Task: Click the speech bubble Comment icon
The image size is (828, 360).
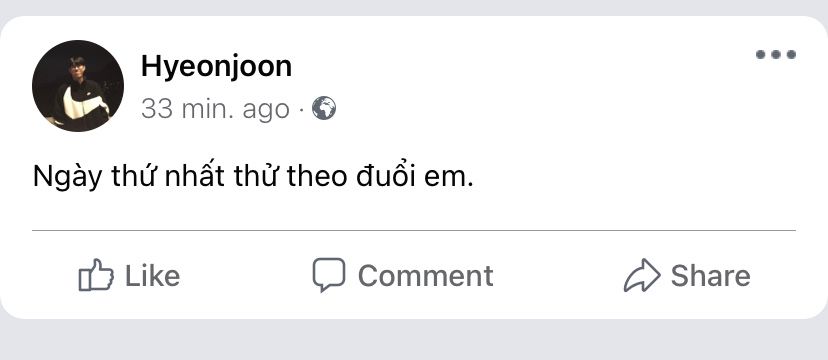Action: coord(328,274)
